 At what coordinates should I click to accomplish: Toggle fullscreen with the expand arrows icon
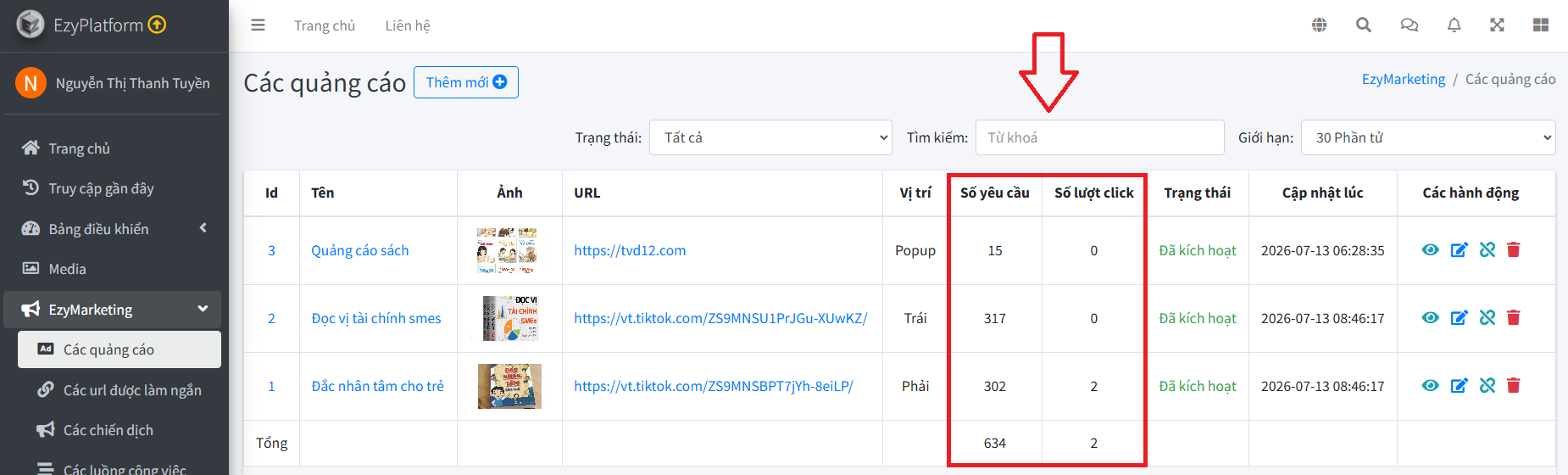click(1497, 25)
